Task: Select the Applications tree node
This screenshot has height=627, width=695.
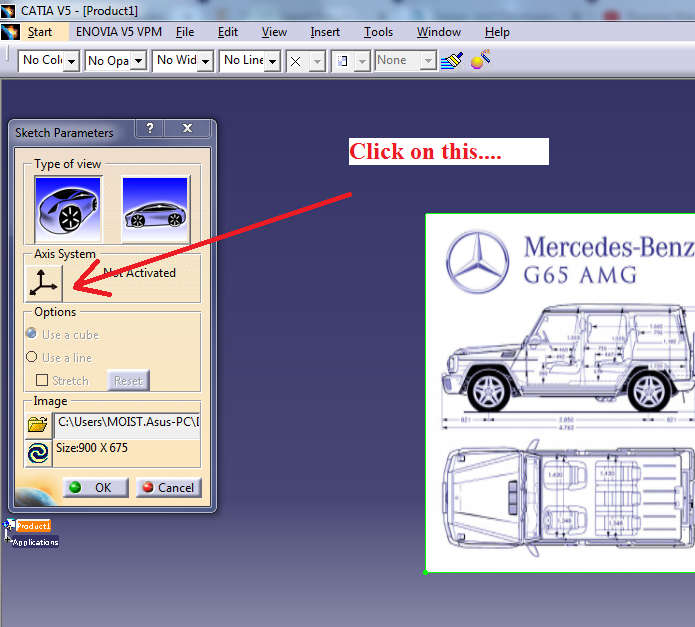Action: pyautogui.click(x=35, y=542)
